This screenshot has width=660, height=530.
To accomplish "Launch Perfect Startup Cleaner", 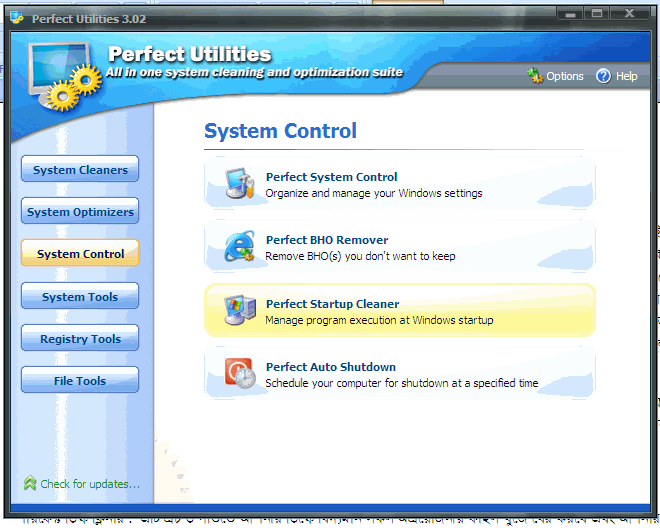I will click(400, 311).
